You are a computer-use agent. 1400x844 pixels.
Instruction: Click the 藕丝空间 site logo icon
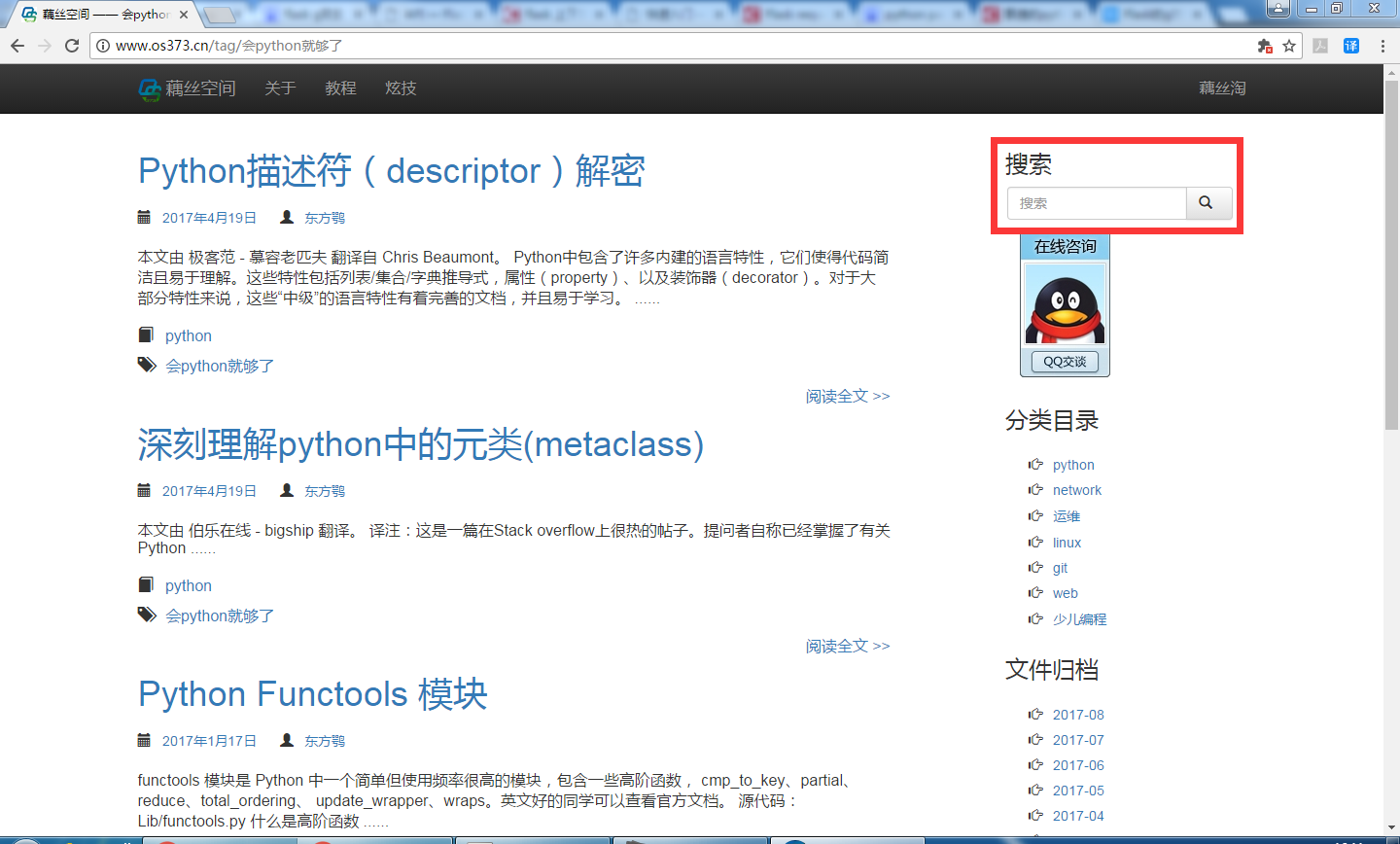(x=148, y=88)
